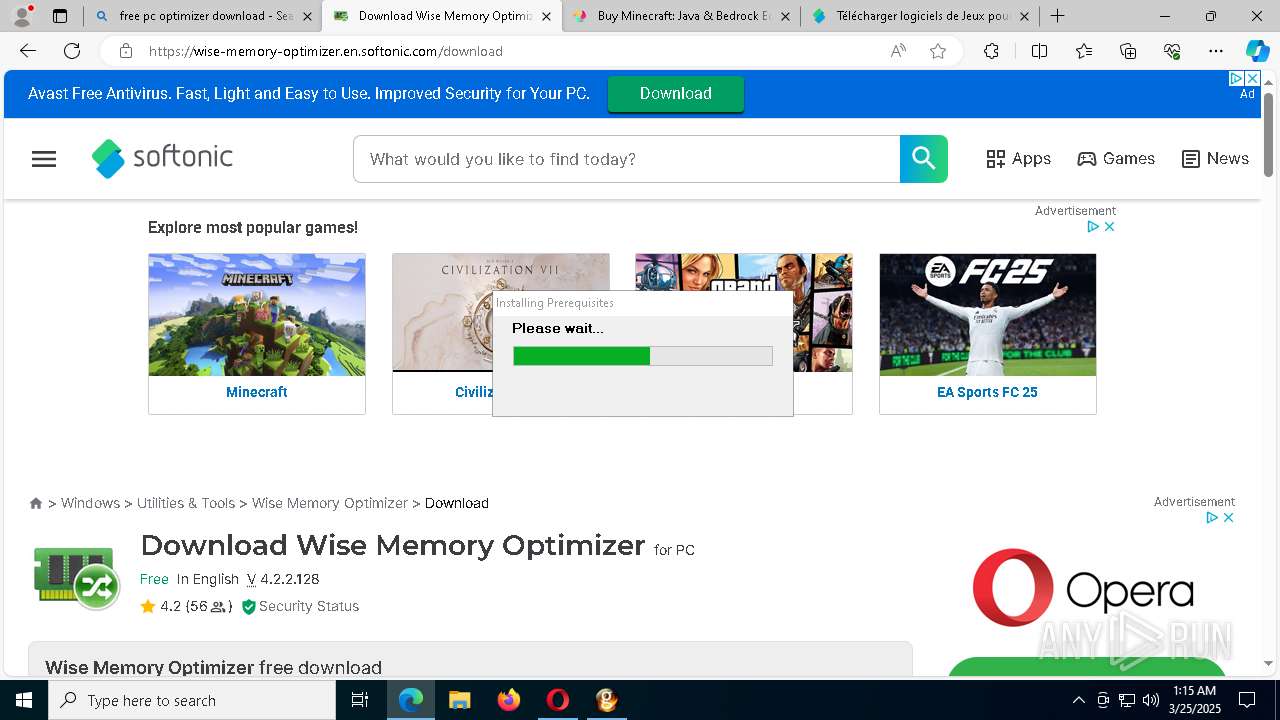Click the browser address bar URL
This screenshot has height=720, width=1280.
pyautogui.click(x=326, y=51)
